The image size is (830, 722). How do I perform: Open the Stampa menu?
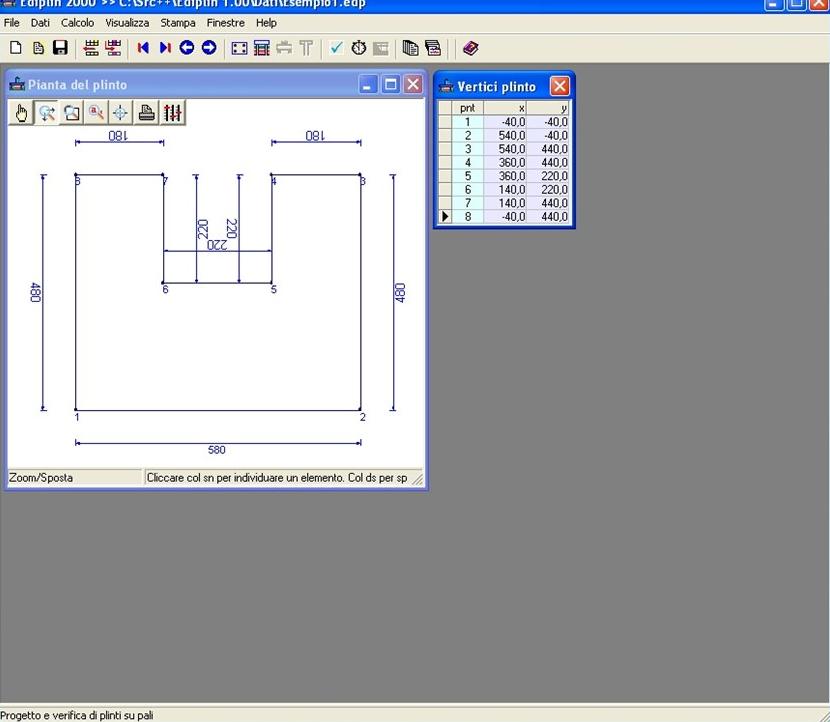tap(178, 22)
